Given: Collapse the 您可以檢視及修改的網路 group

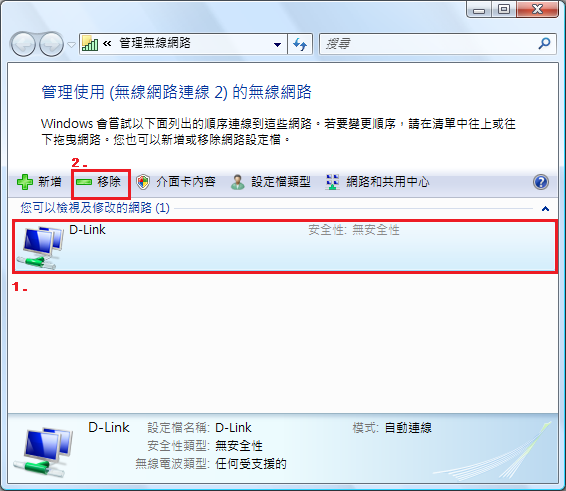Looking at the screenshot, I should point(545,209).
